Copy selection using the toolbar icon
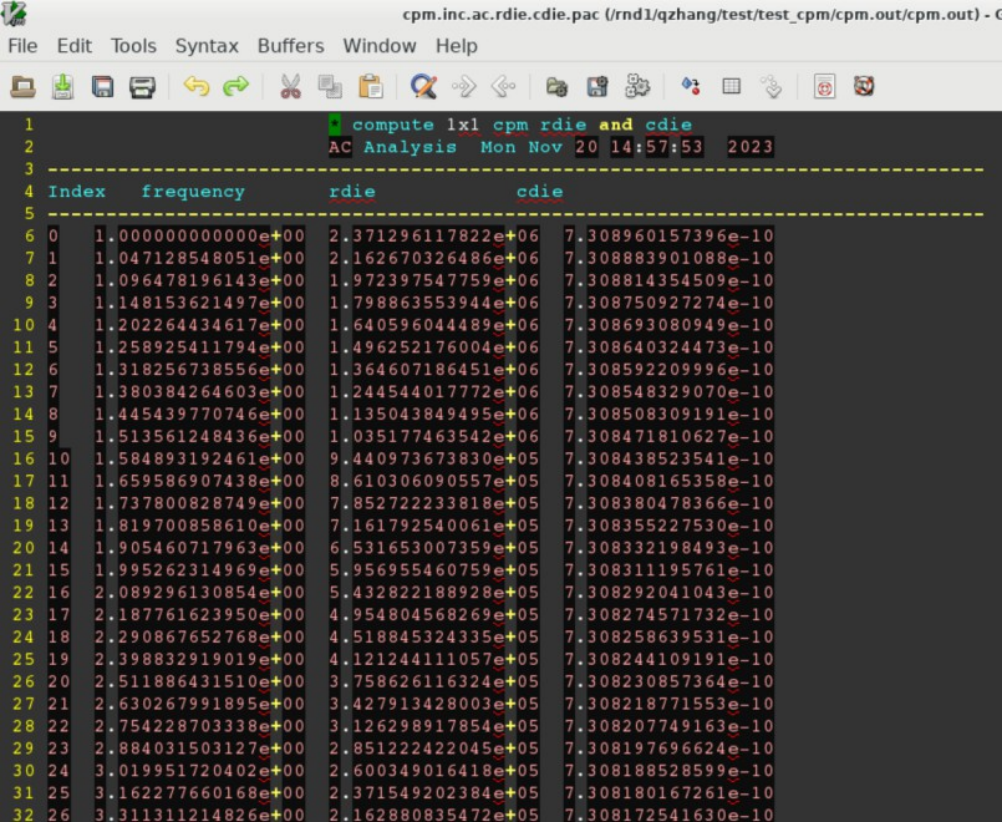The height and width of the screenshot is (822, 1003). [x=330, y=86]
